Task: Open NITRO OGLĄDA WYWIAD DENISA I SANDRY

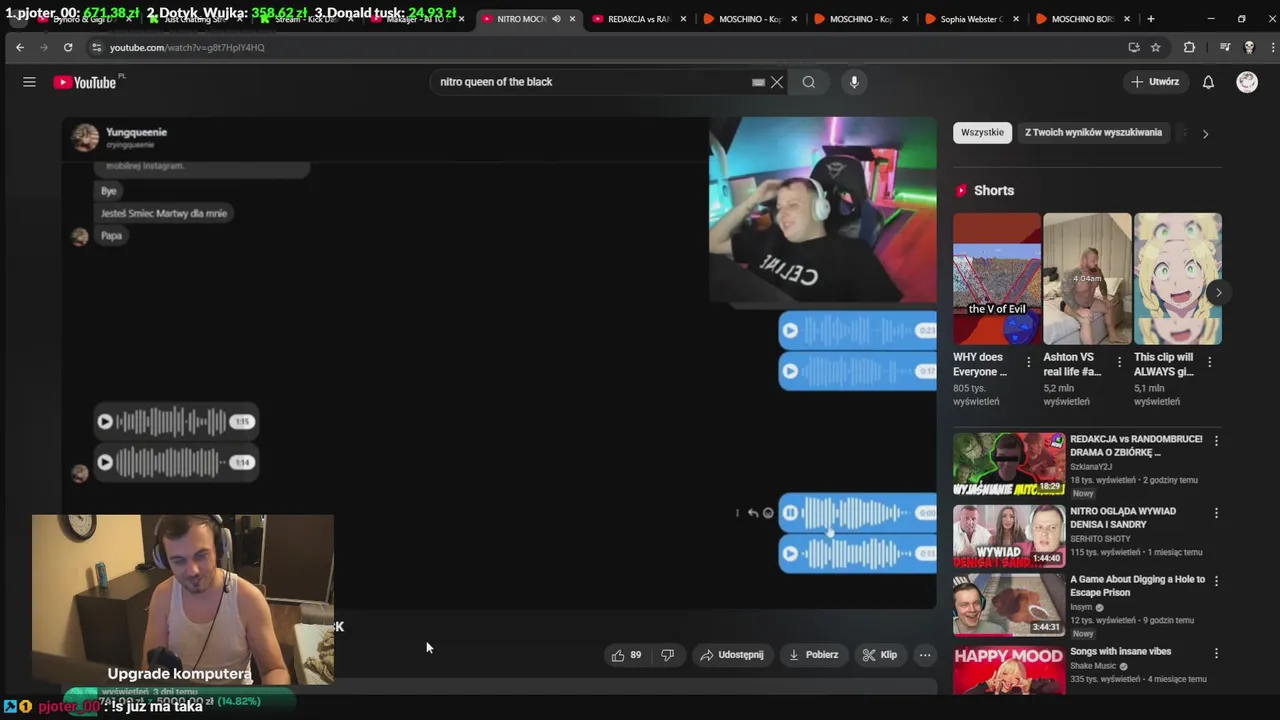Action: 1123,517
